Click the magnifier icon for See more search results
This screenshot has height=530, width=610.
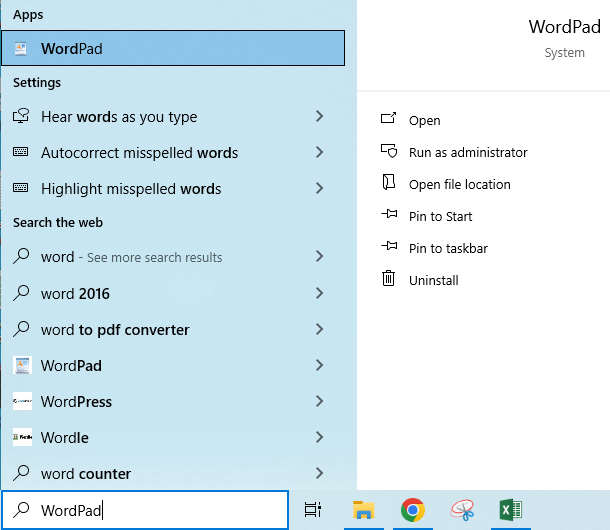(21, 256)
